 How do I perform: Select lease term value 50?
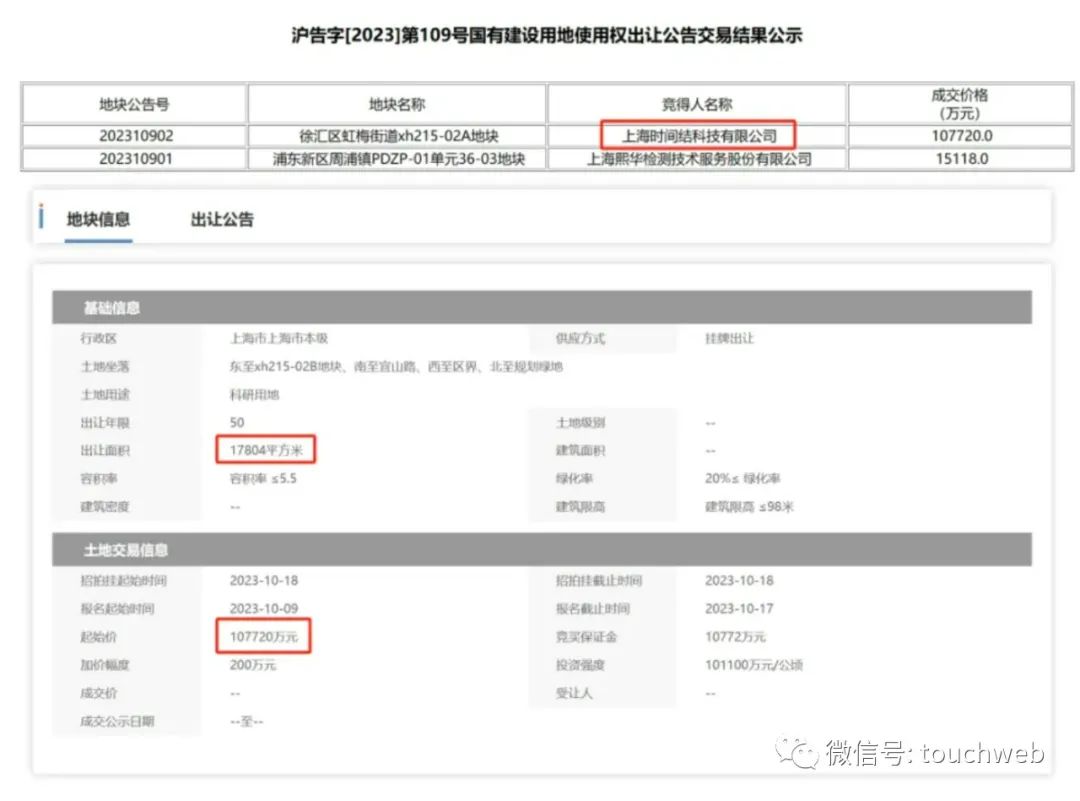(237, 422)
